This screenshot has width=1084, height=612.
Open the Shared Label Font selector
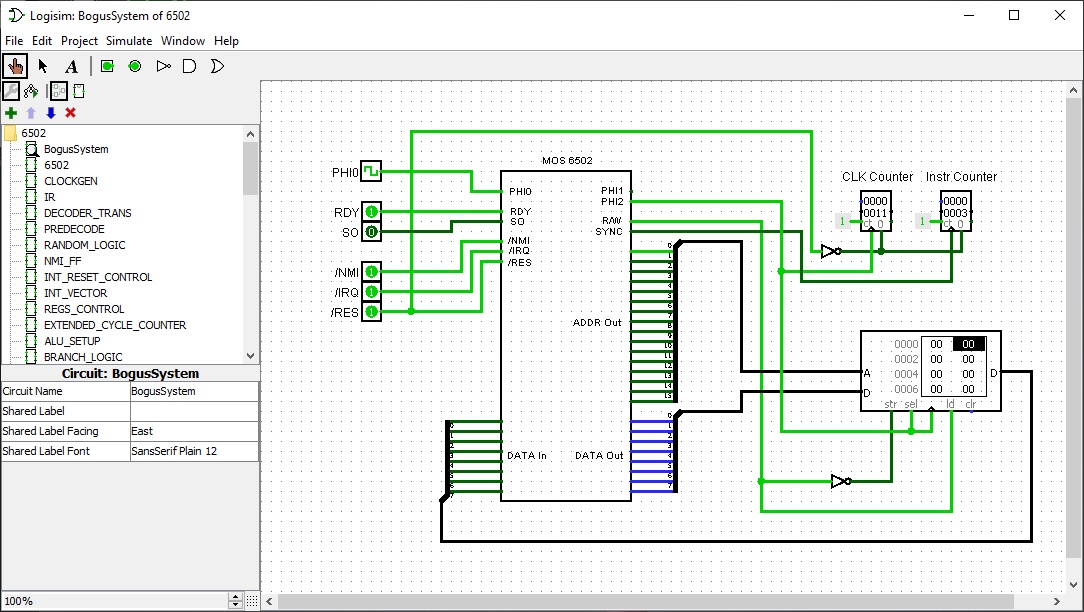193,451
